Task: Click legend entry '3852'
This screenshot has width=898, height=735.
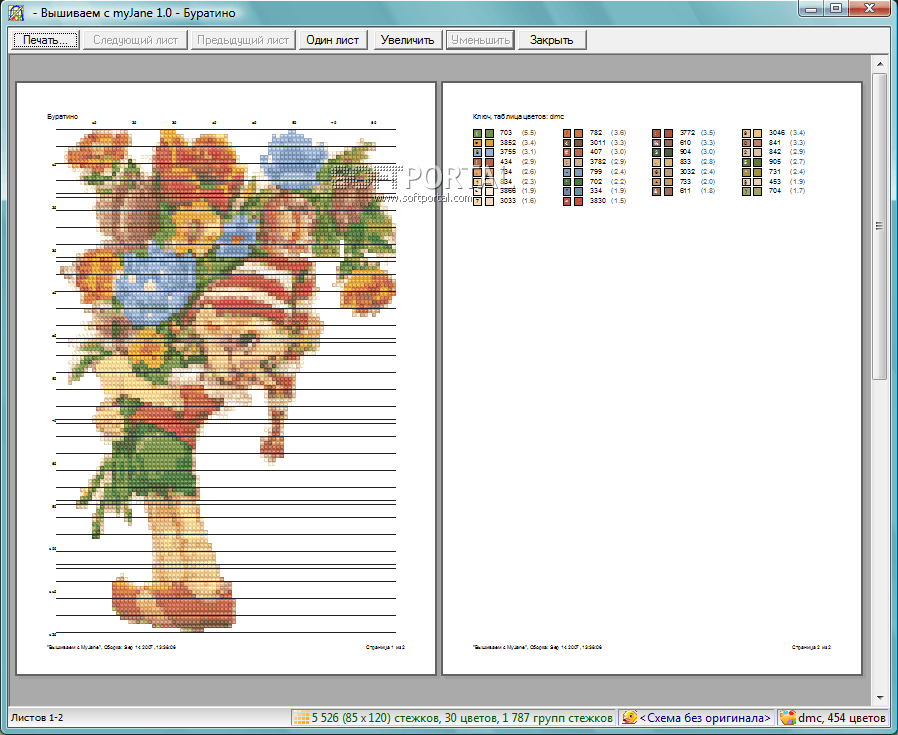Action: pyautogui.click(x=507, y=143)
